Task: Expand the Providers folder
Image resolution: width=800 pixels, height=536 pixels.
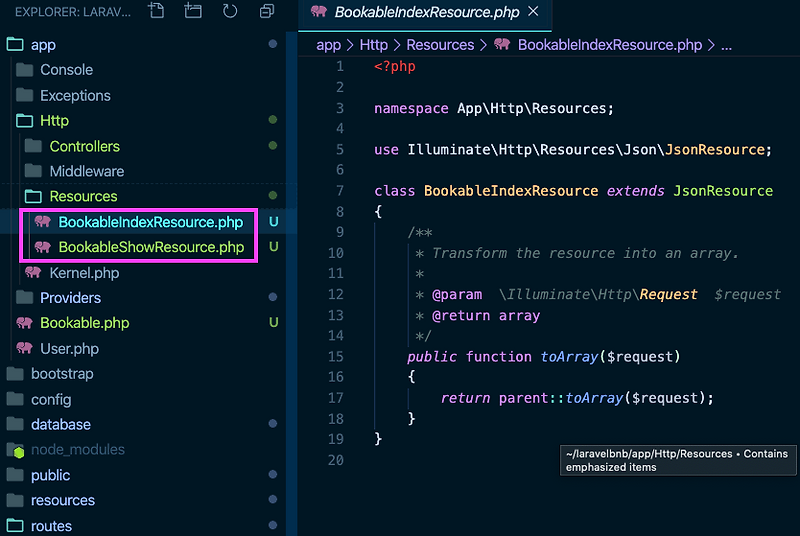Action: pyautogui.click(x=143, y=298)
